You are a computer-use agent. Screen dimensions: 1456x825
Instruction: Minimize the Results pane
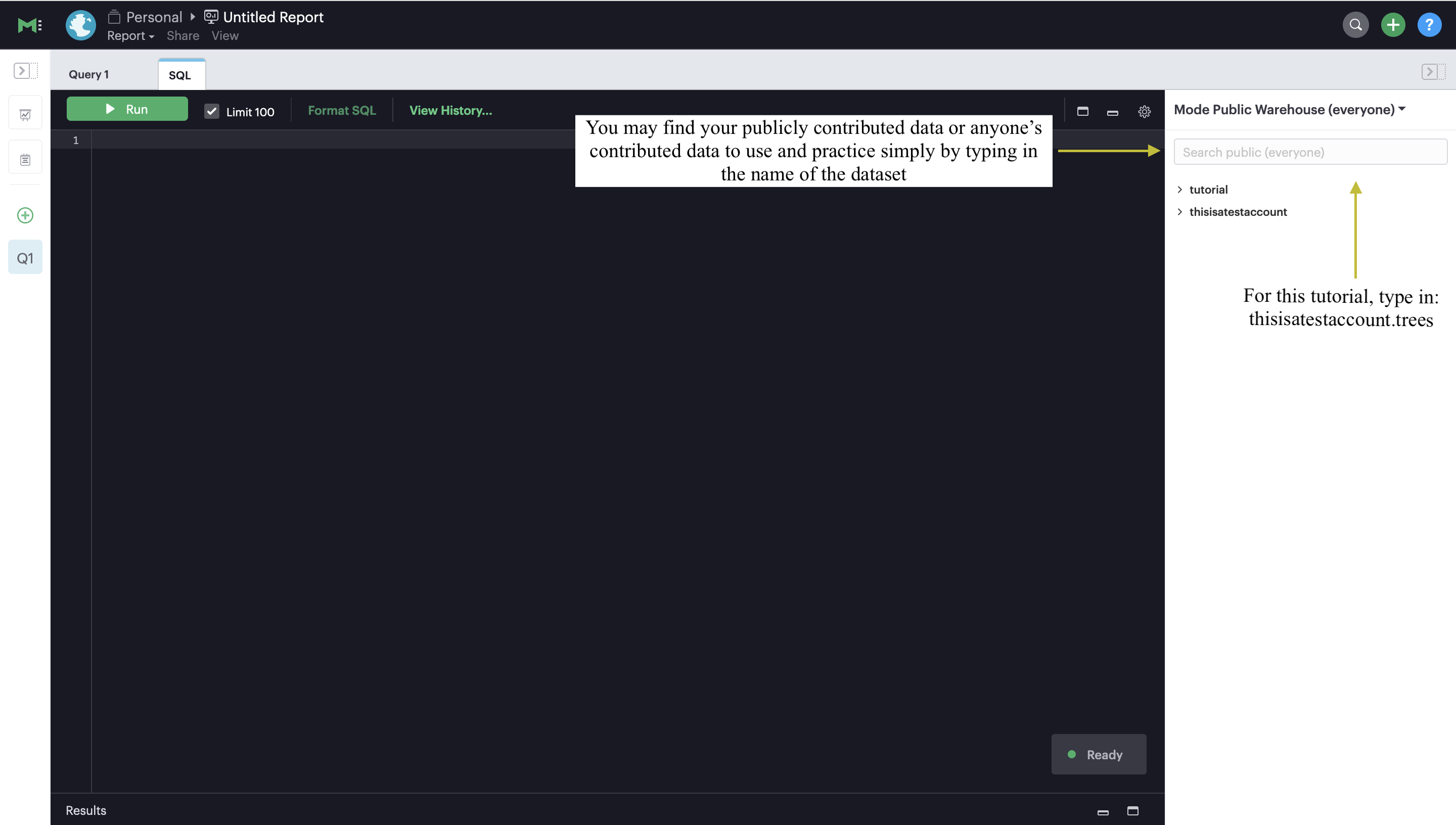click(x=1103, y=812)
